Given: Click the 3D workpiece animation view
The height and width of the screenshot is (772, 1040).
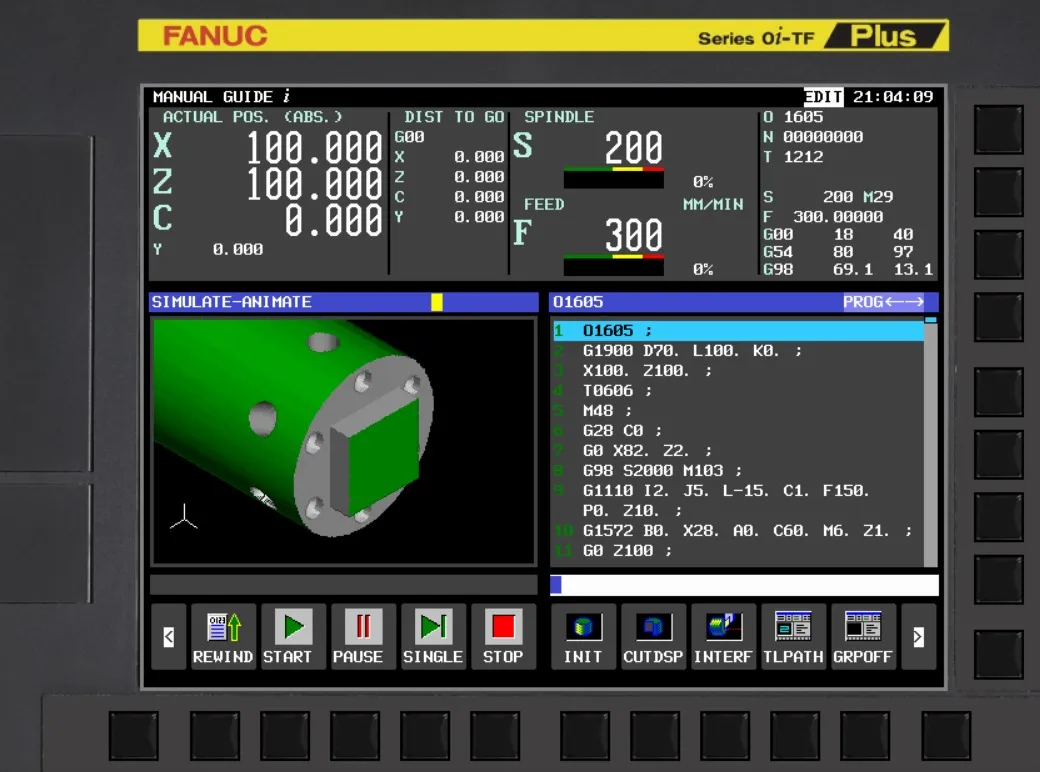Looking at the screenshot, I should 344,442.
